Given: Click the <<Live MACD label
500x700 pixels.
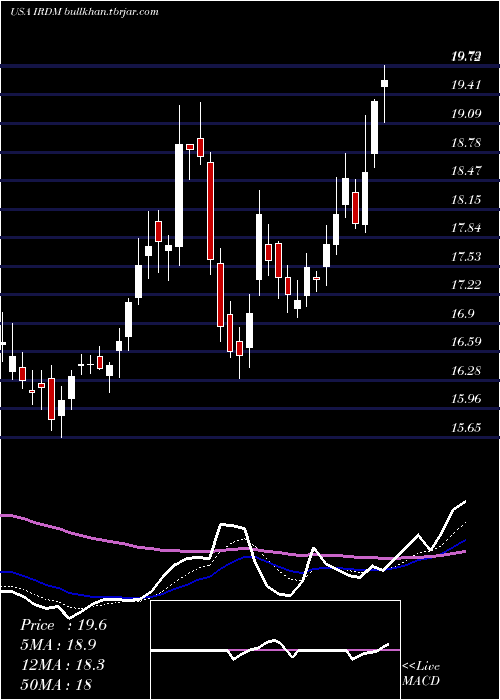Looking at the screenshot, I should [421, 673].
